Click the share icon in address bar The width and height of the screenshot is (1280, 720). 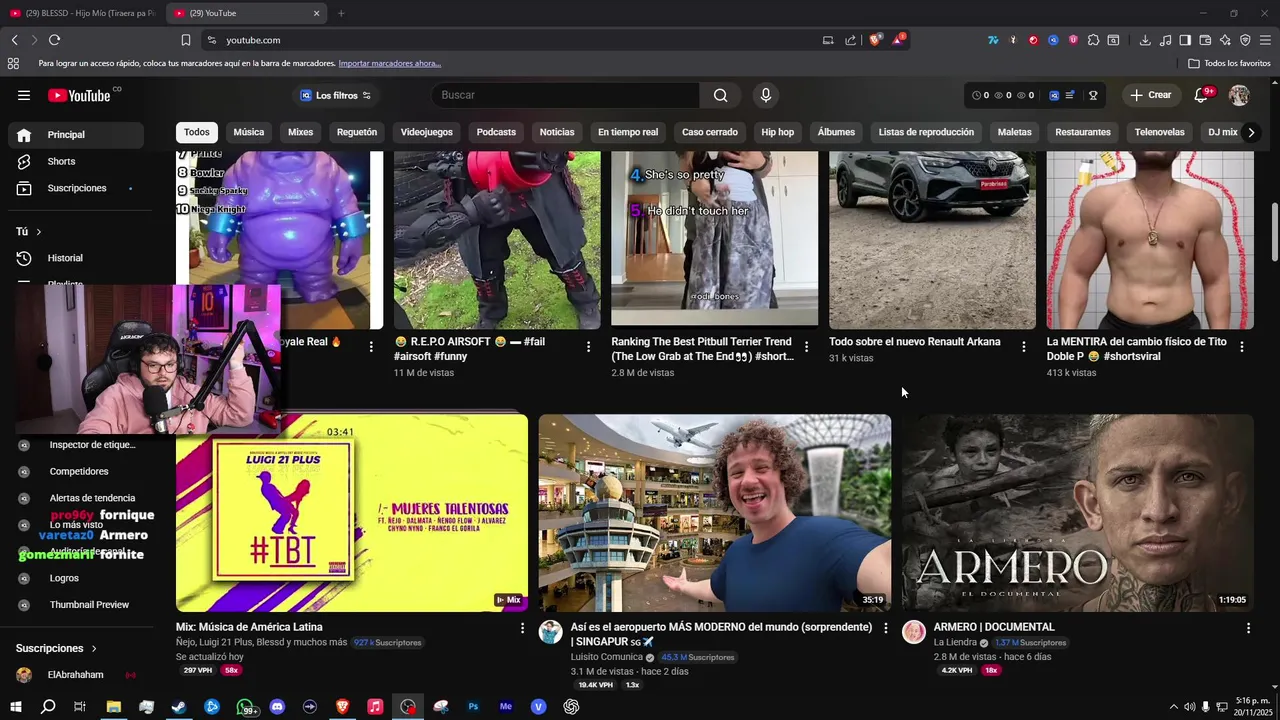(x=851, y=40)
